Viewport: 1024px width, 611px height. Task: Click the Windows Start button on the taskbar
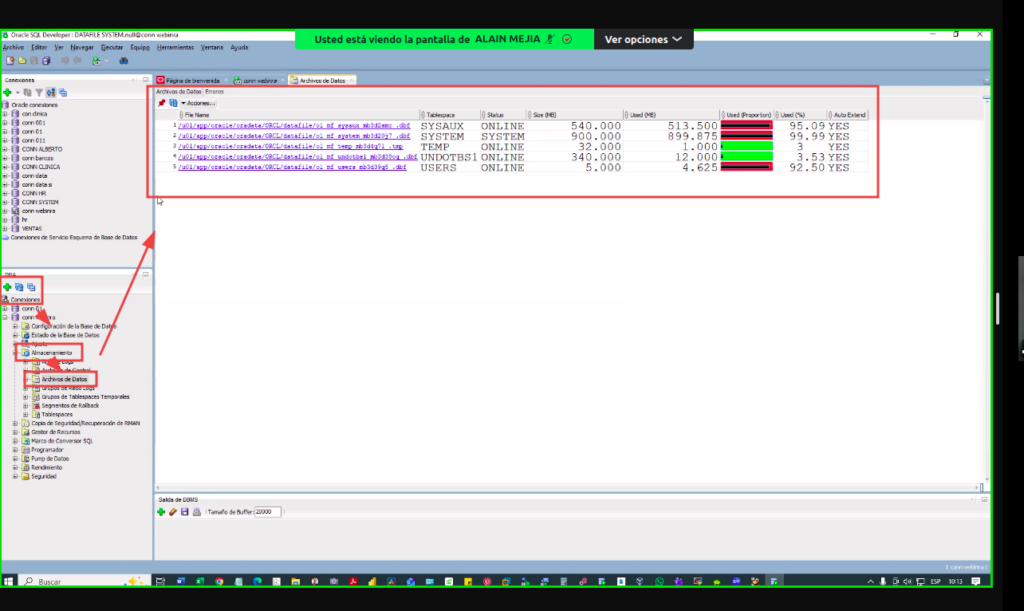point(10,581)
